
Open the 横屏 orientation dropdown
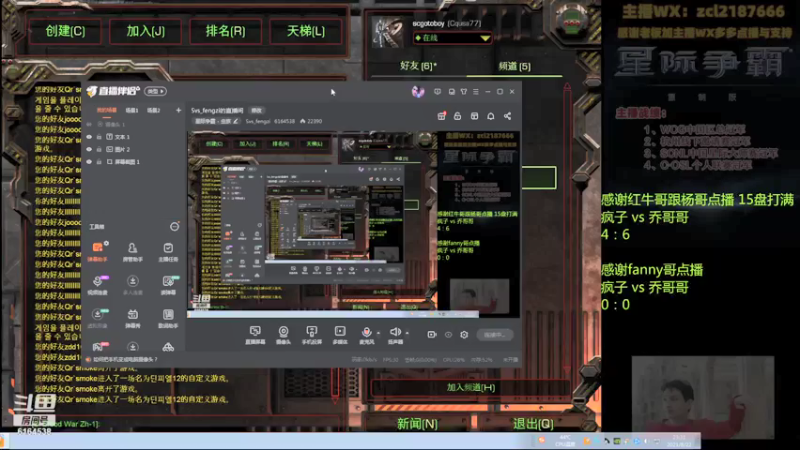click(x=156, y=91)
